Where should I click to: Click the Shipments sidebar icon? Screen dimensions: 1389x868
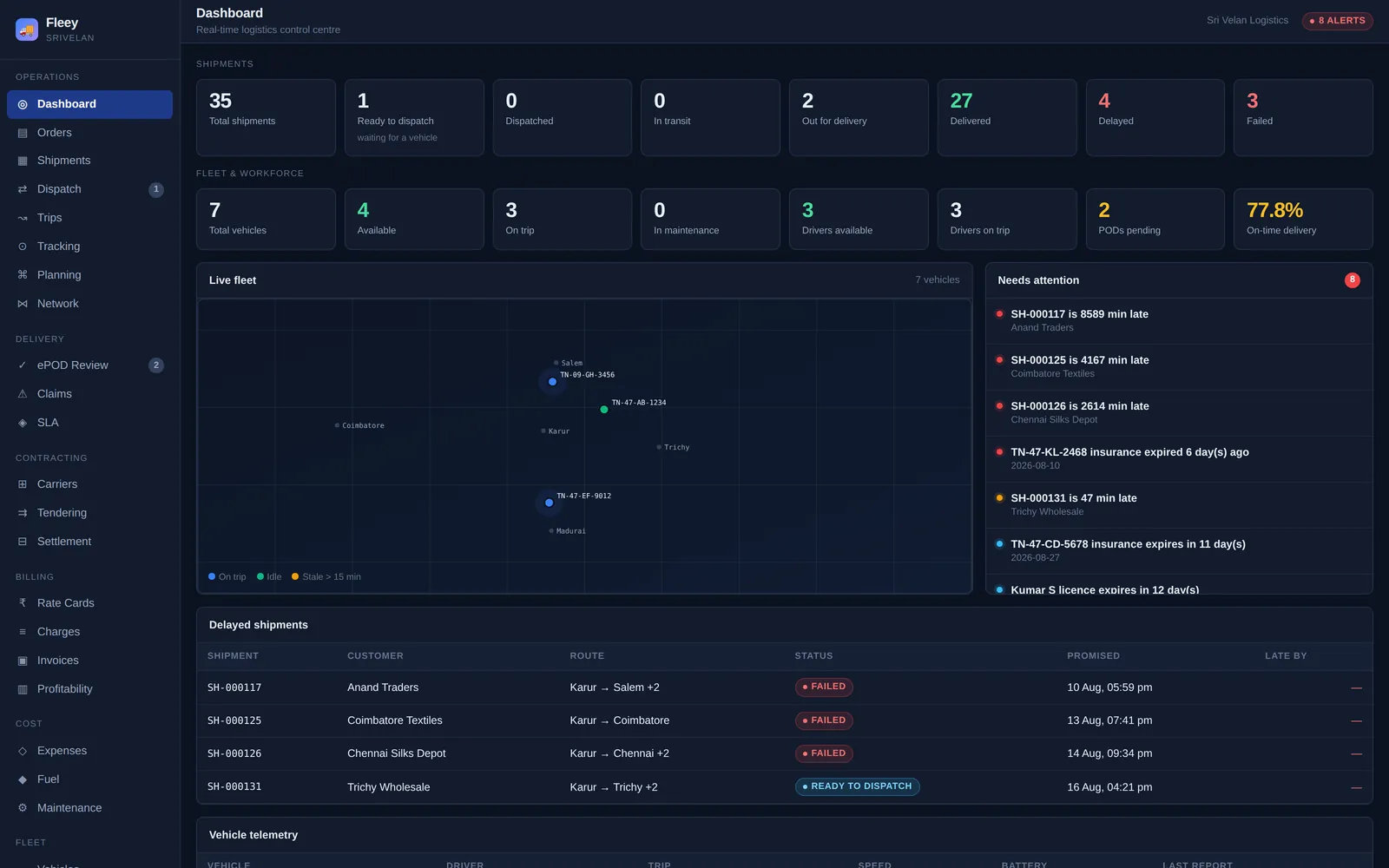tap(23, 161)
